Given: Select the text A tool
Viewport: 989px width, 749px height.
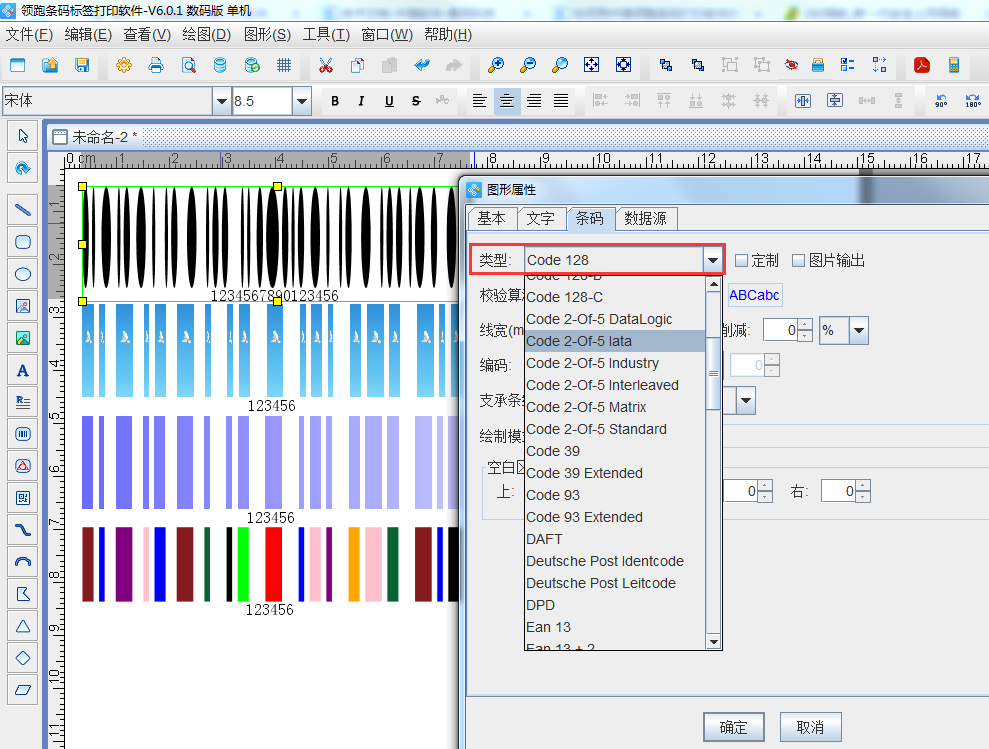Looking at the screenshot, I should coord(23,370).
